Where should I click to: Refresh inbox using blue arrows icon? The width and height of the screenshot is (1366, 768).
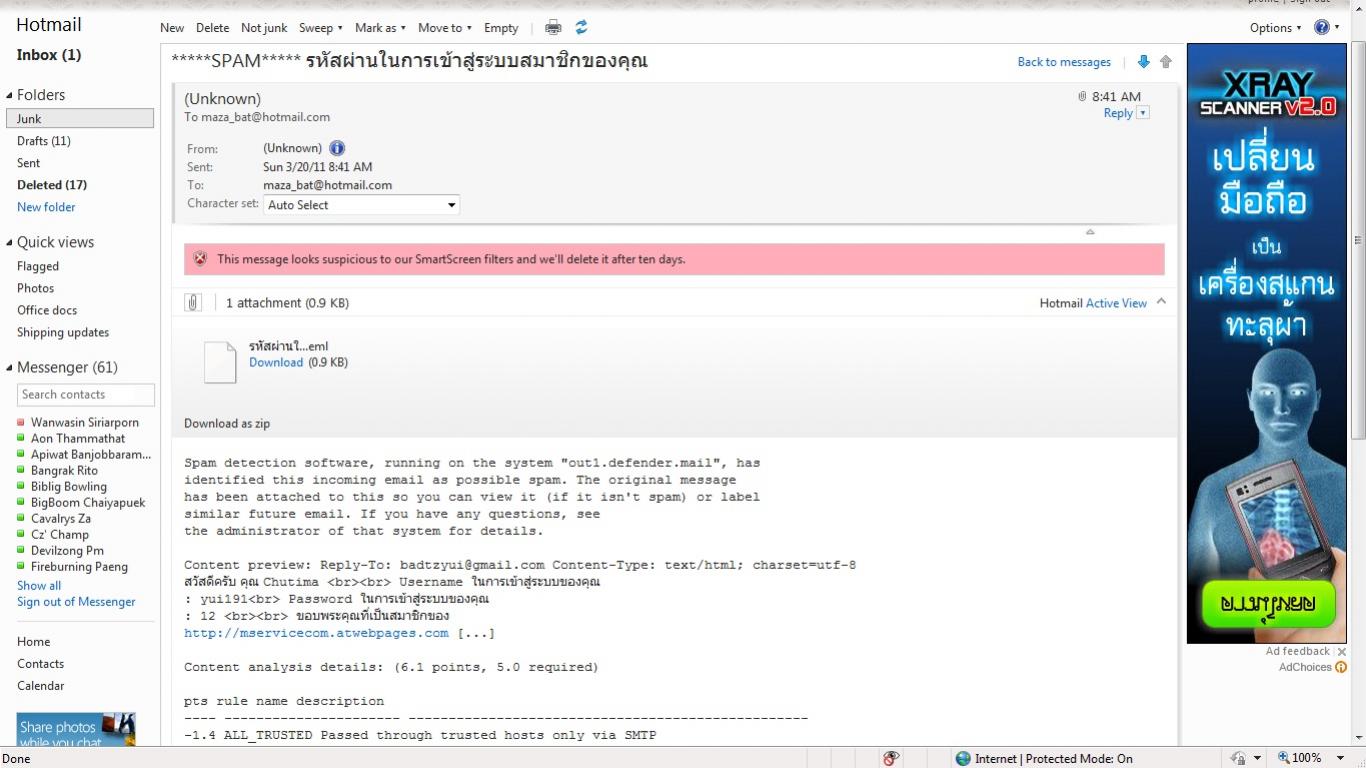click(581, 28)
